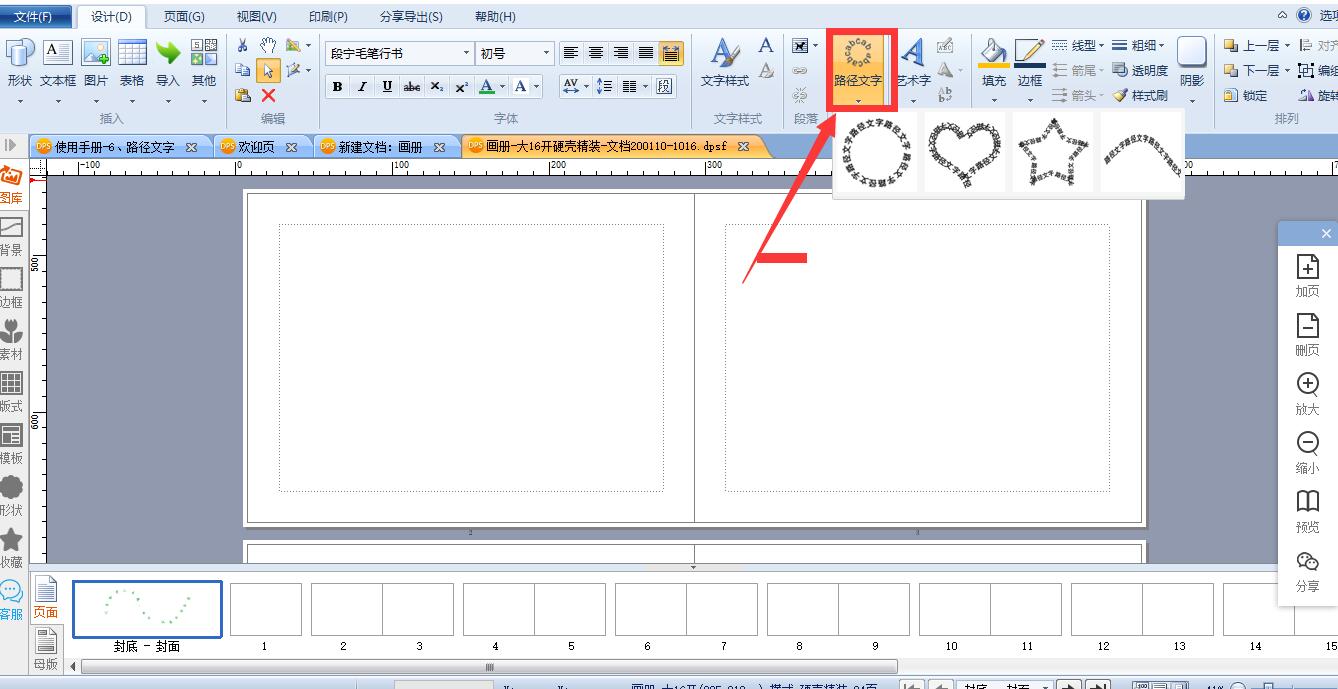
Task: Delete a page with 删页
Action: (x=1307, y=334)
